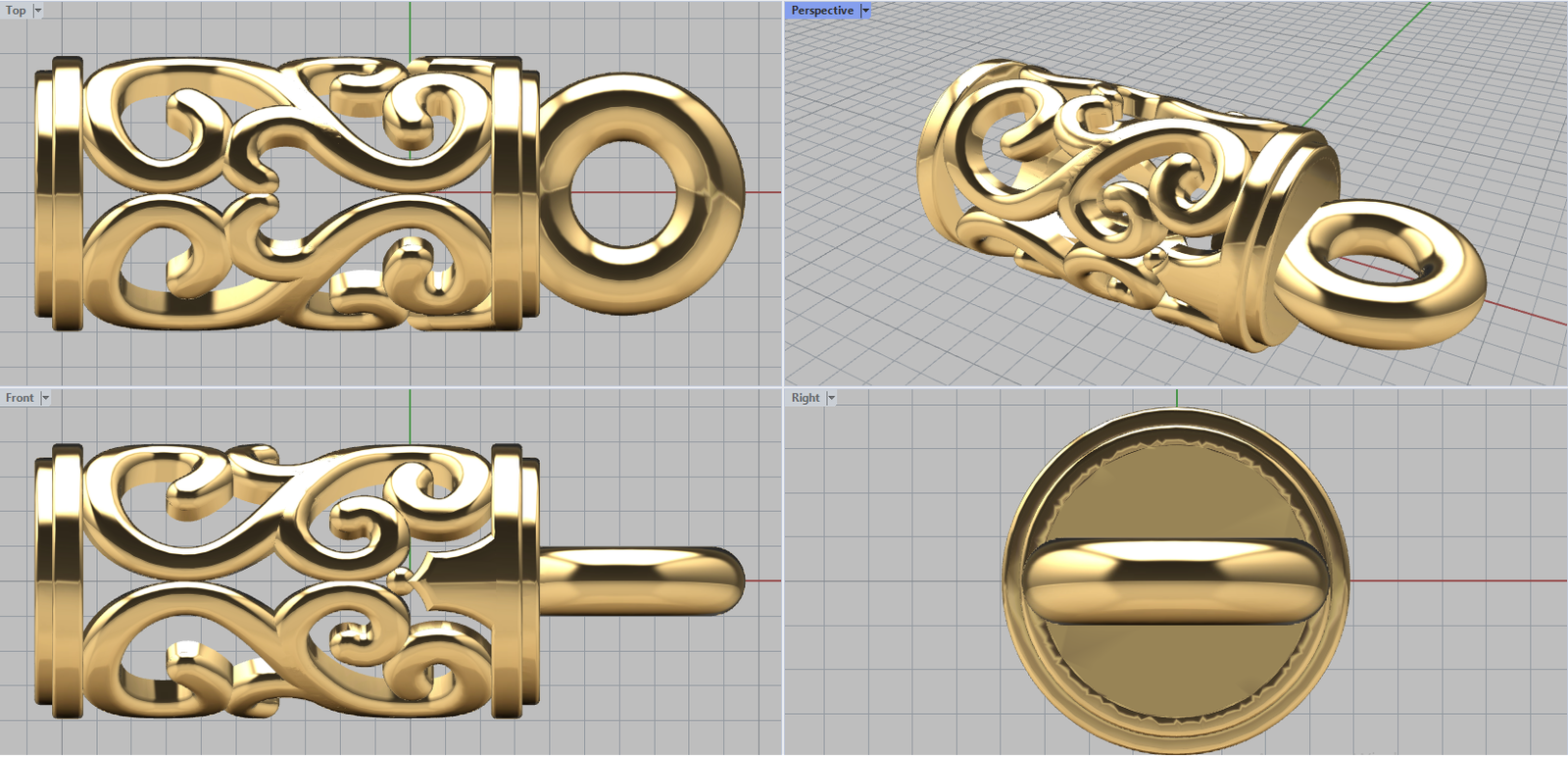Open the Top viewport dropdown arrow
This screenshot has height=757, width=1568.
[x=38, y=11]
